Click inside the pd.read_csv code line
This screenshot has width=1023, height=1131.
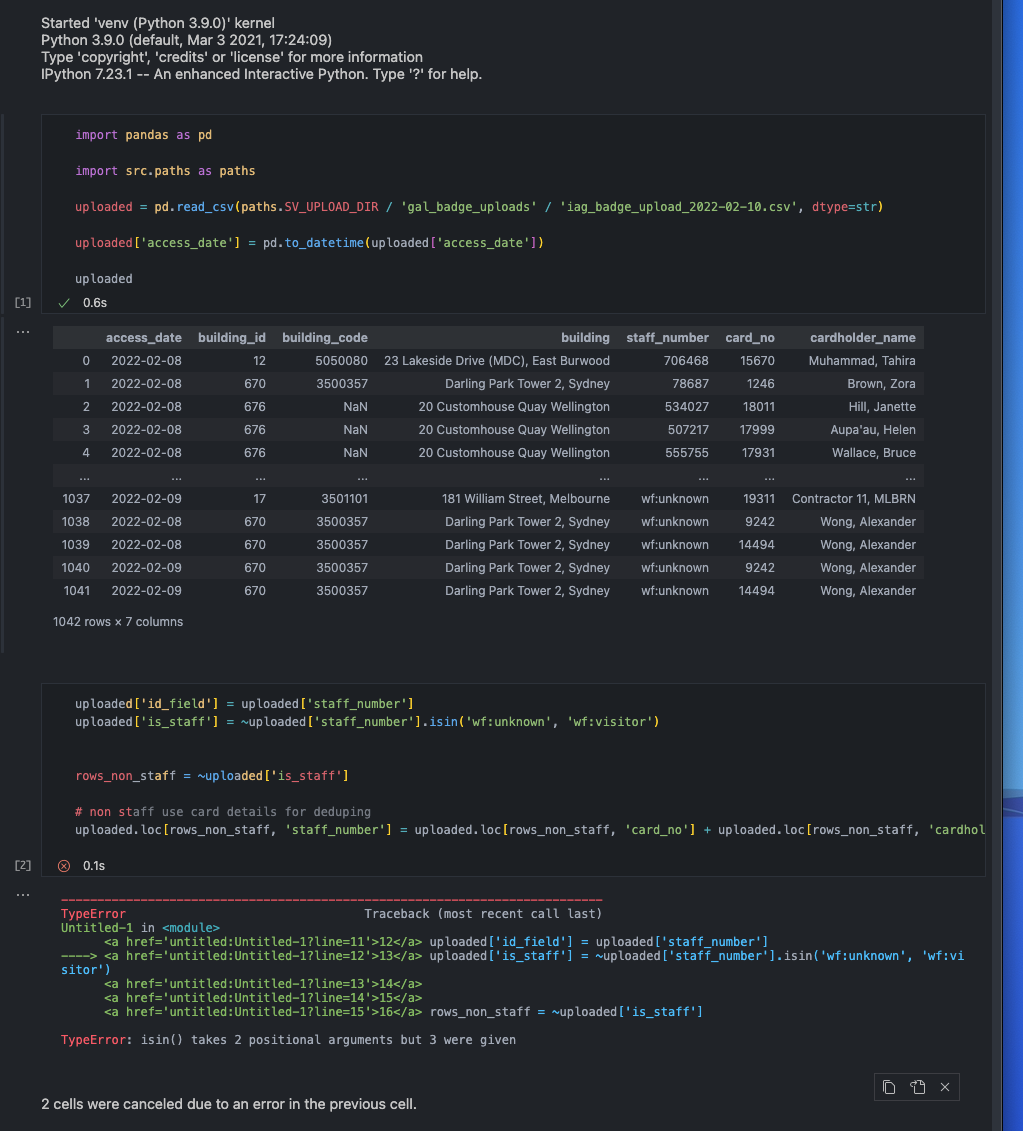300,206
